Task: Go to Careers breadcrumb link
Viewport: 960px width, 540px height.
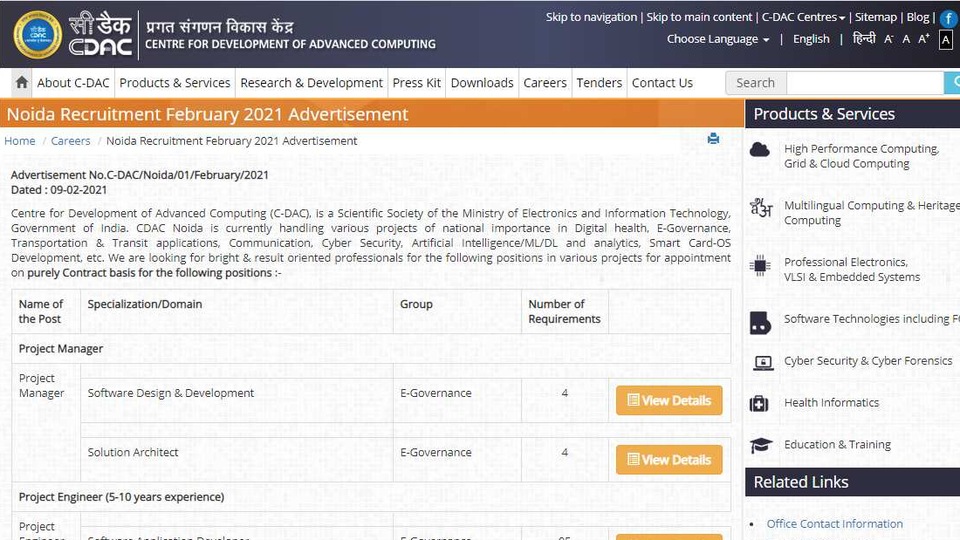Action: point(70,141)
